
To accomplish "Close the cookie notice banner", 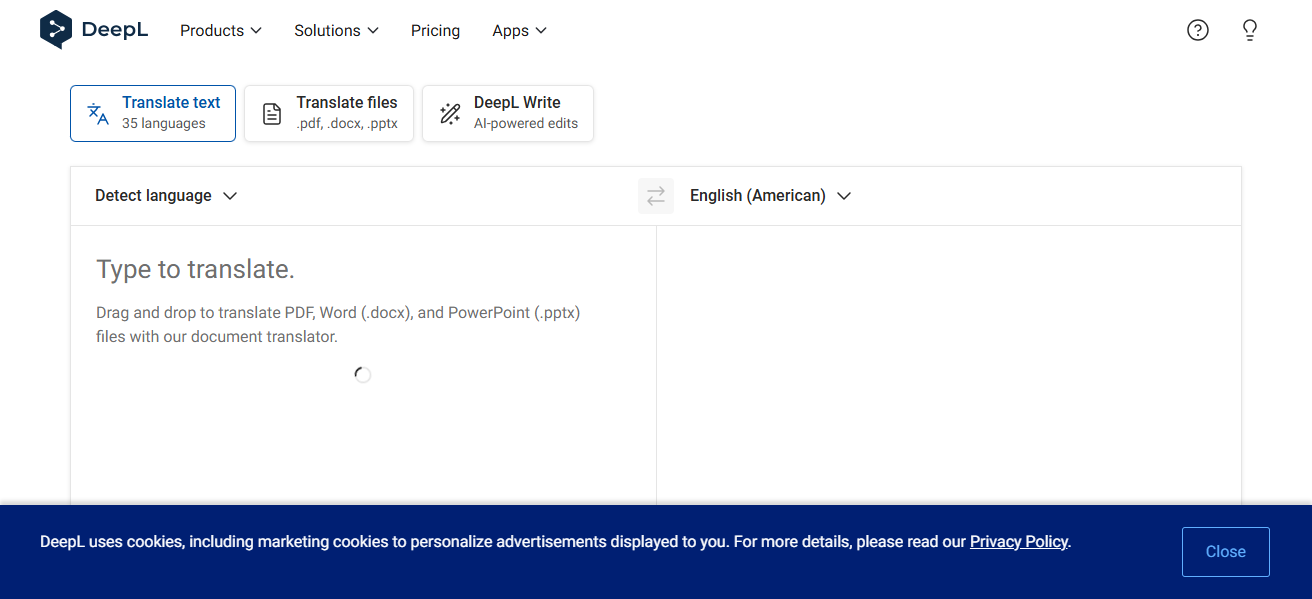I will coord(1225,552).
